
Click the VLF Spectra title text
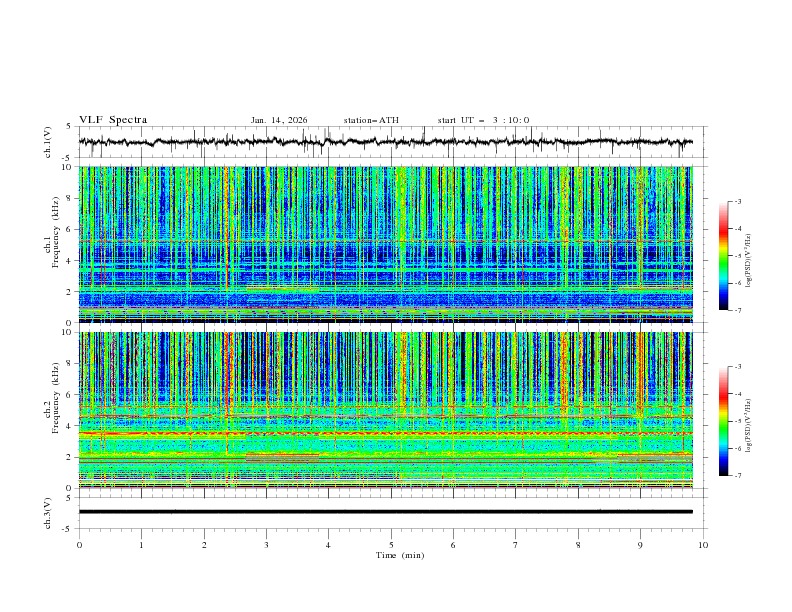coord(113,120)
